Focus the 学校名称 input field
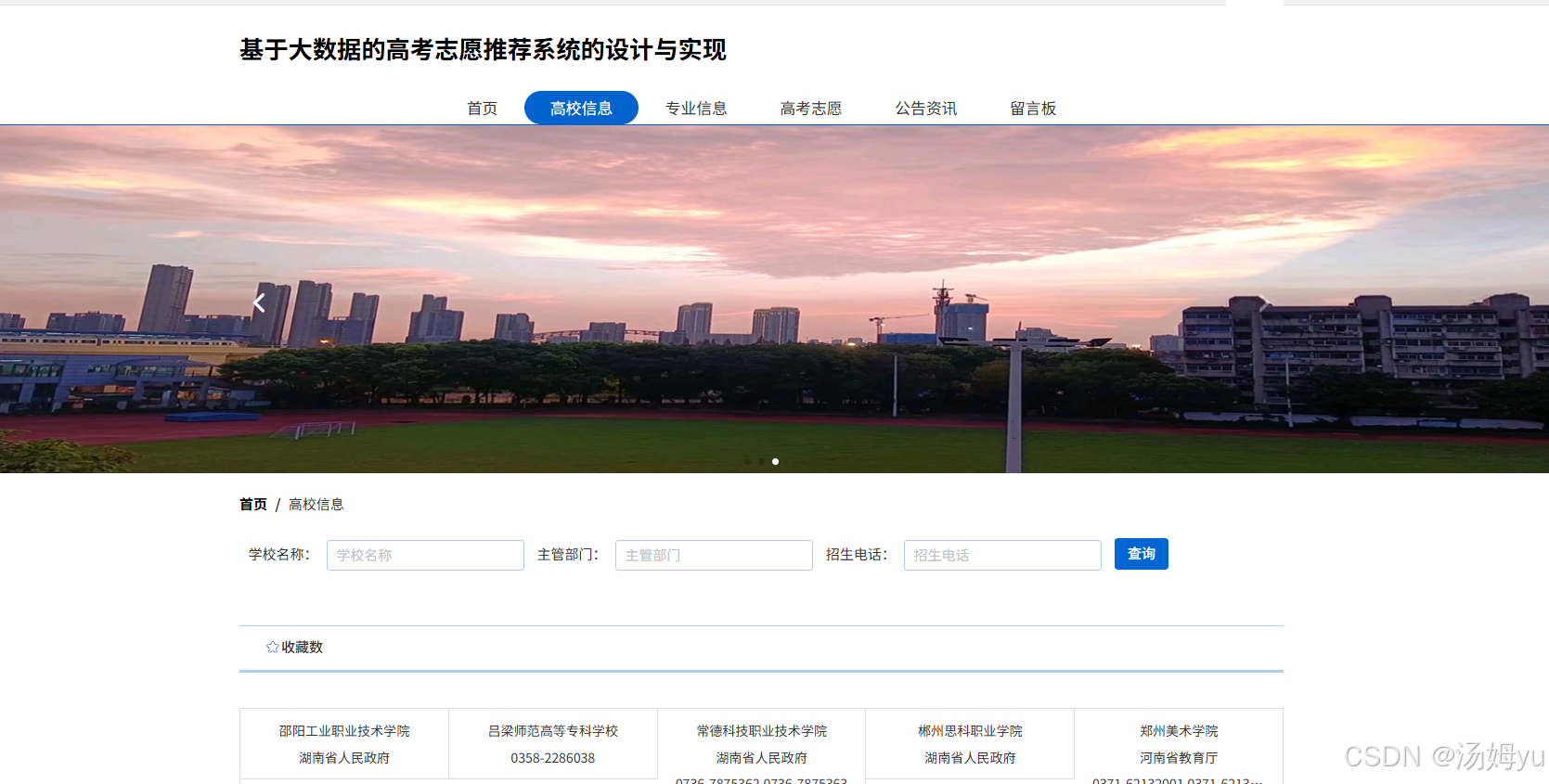1549x784 pixels. [x=425, y=555]
